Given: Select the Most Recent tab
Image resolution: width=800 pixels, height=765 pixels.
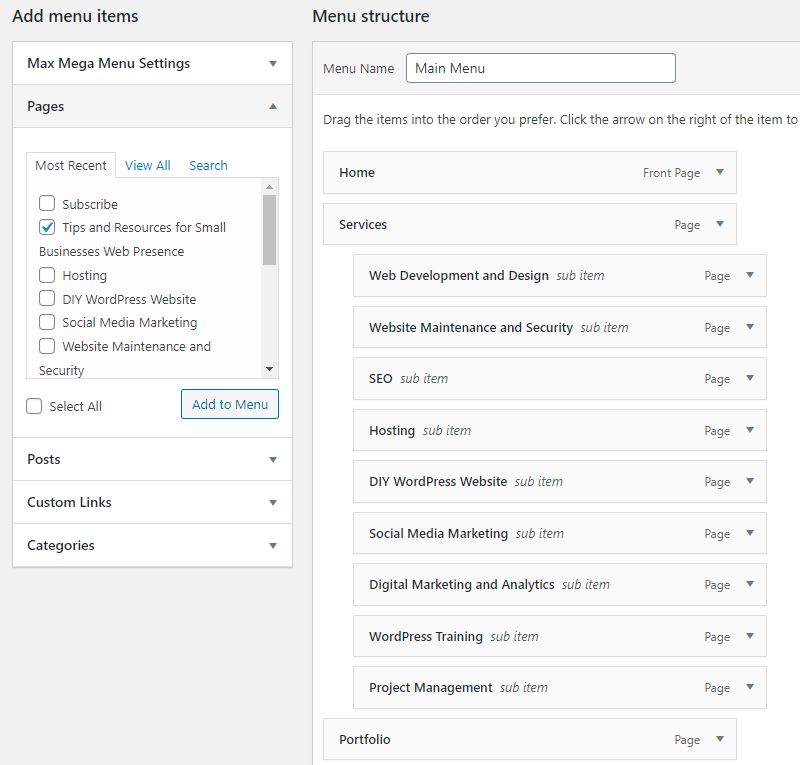Looking at the screenshot, I should (x=70, y=165).
